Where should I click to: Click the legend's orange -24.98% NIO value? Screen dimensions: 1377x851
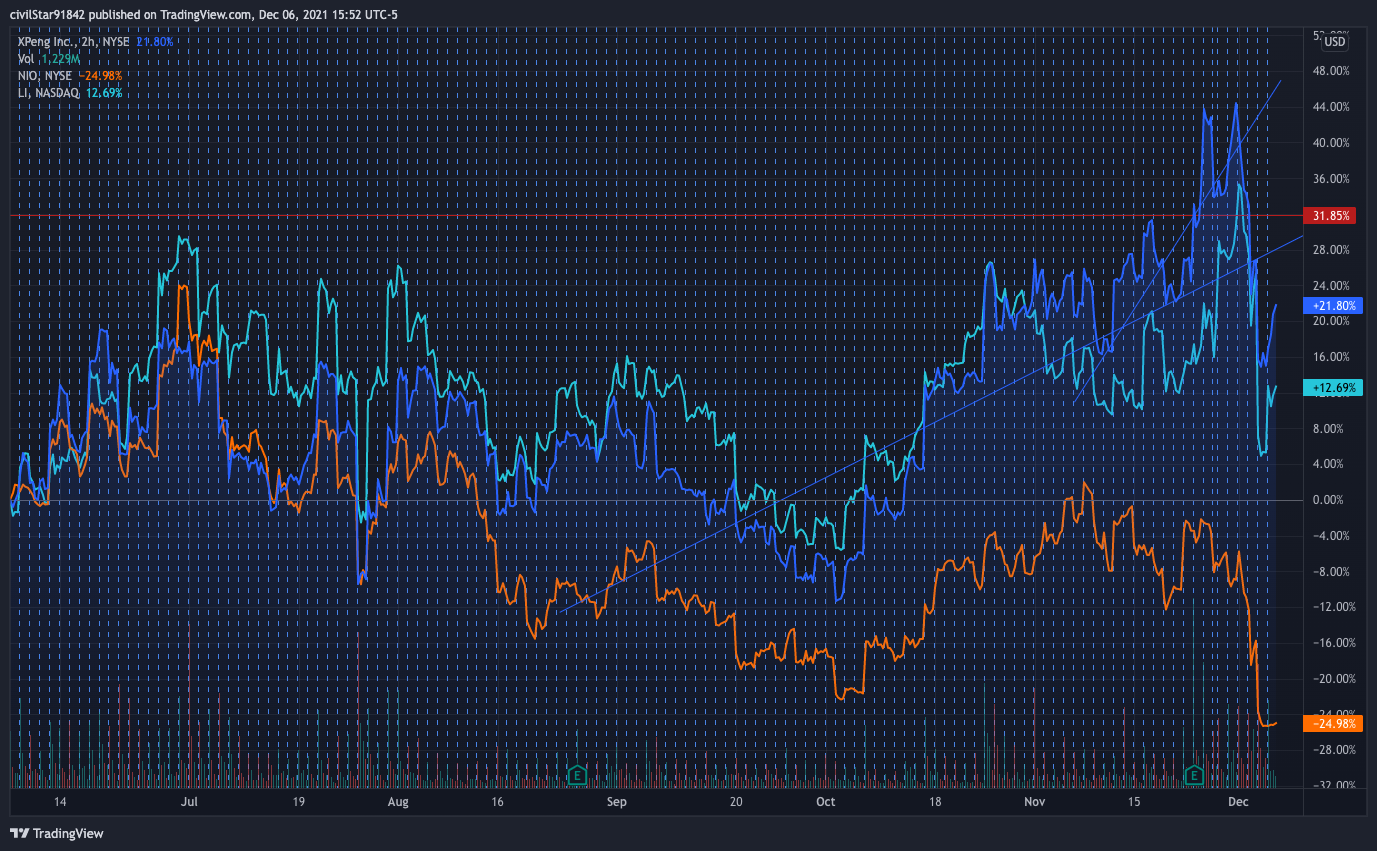pos(100,75)
